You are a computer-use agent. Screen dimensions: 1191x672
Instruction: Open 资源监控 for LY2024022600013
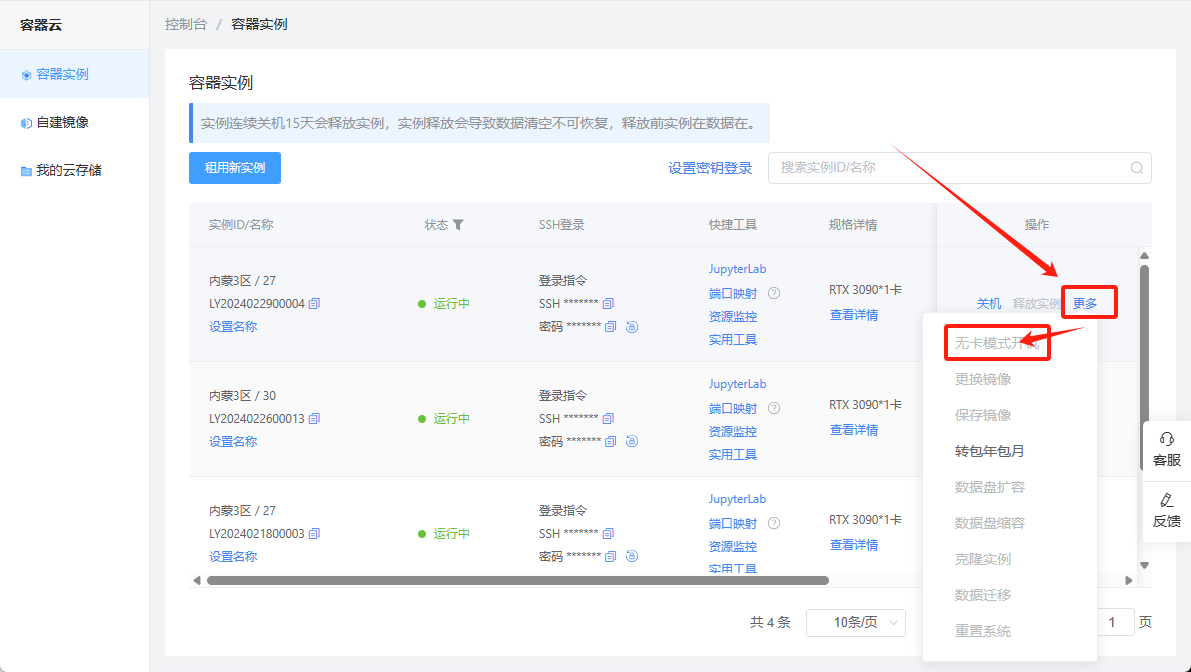pos(733,431)
